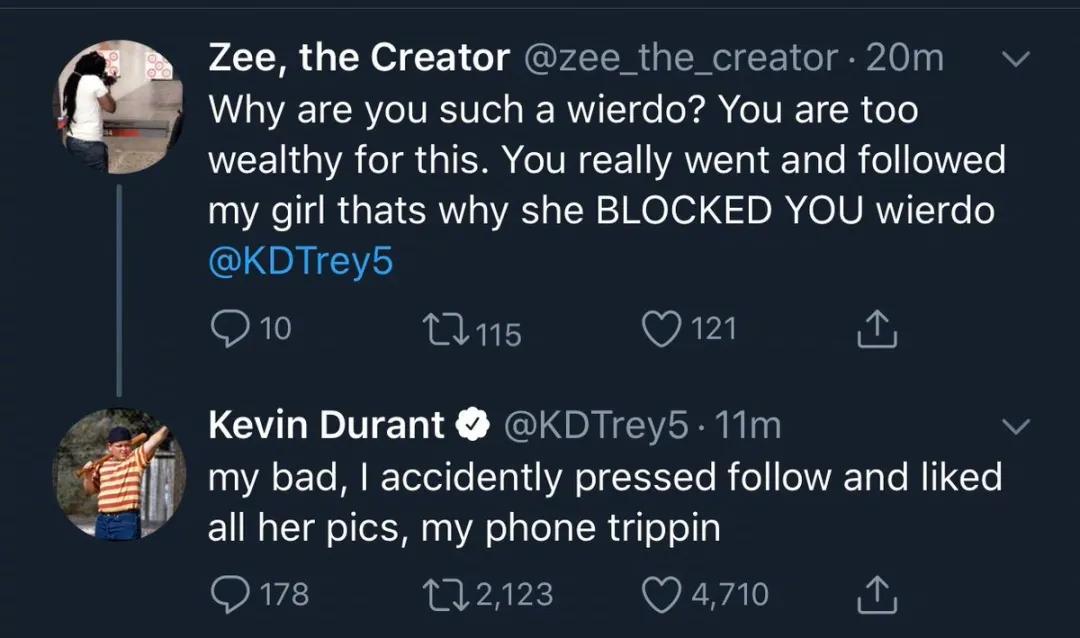Viewport: 1080px width, 638px height.
Task: View Kevin Durant's profile picture
Action: tap(118, 474)
